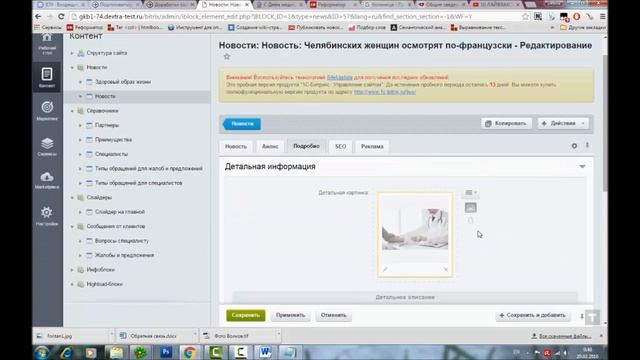Collapse the Детальная информация section
The image size is (640, 360).
click(x=582, y=167)
